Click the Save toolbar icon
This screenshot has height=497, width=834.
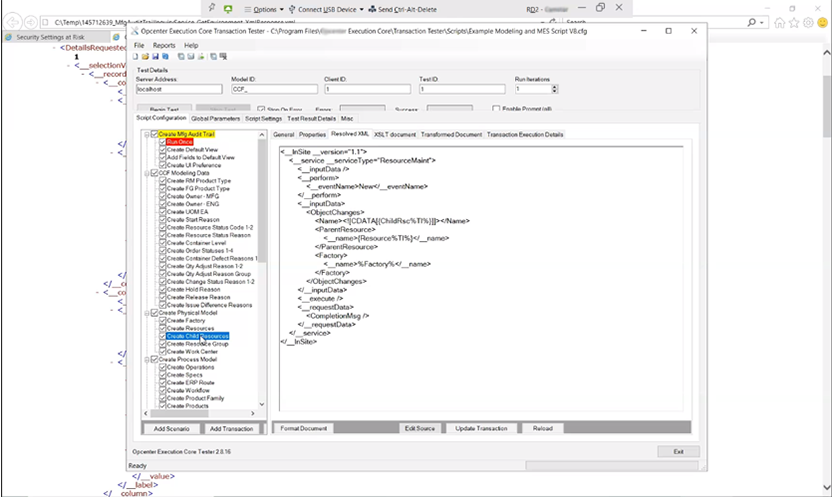(156, 56)
